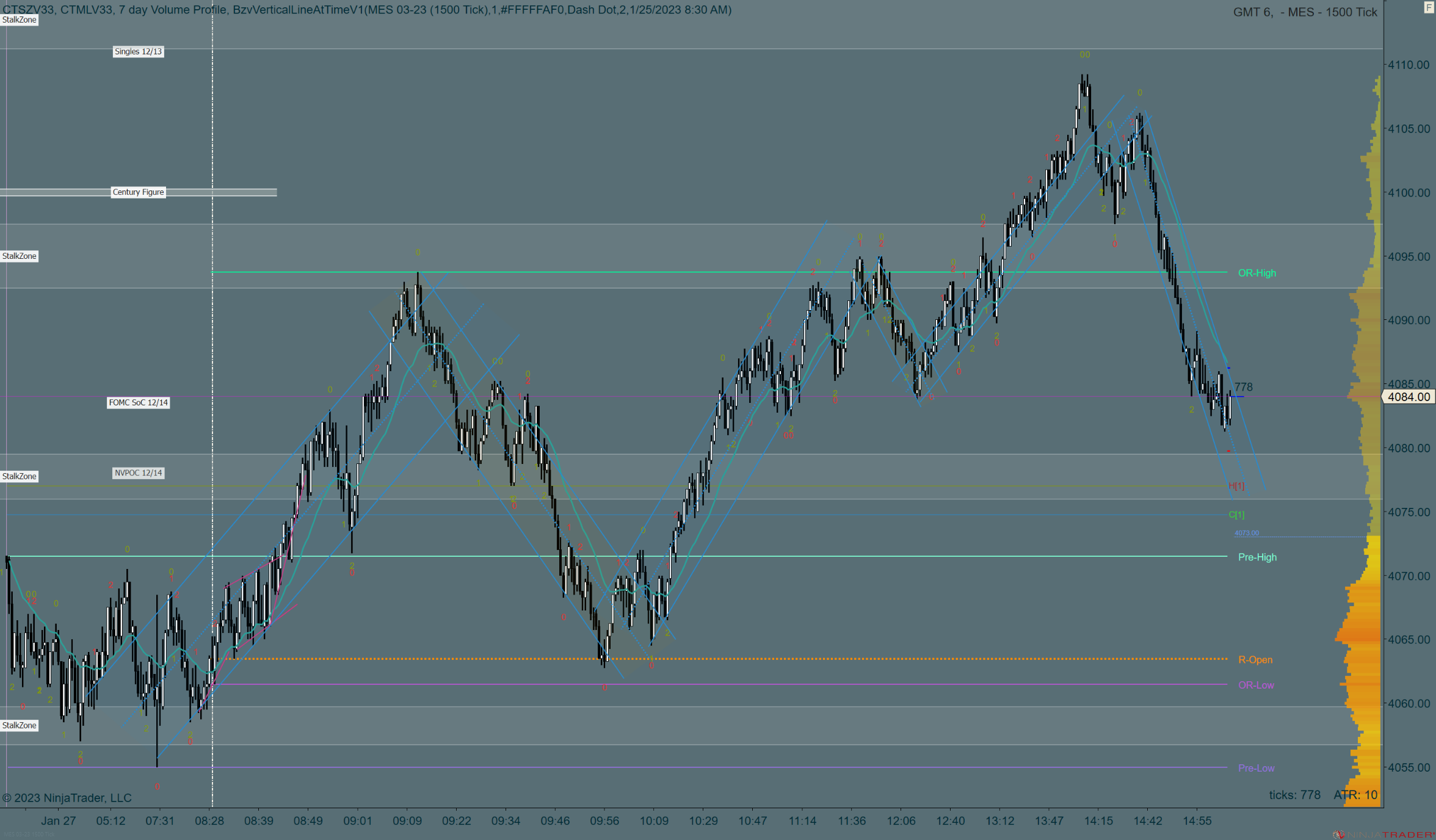Click the red H[1] marker label

1236,486
